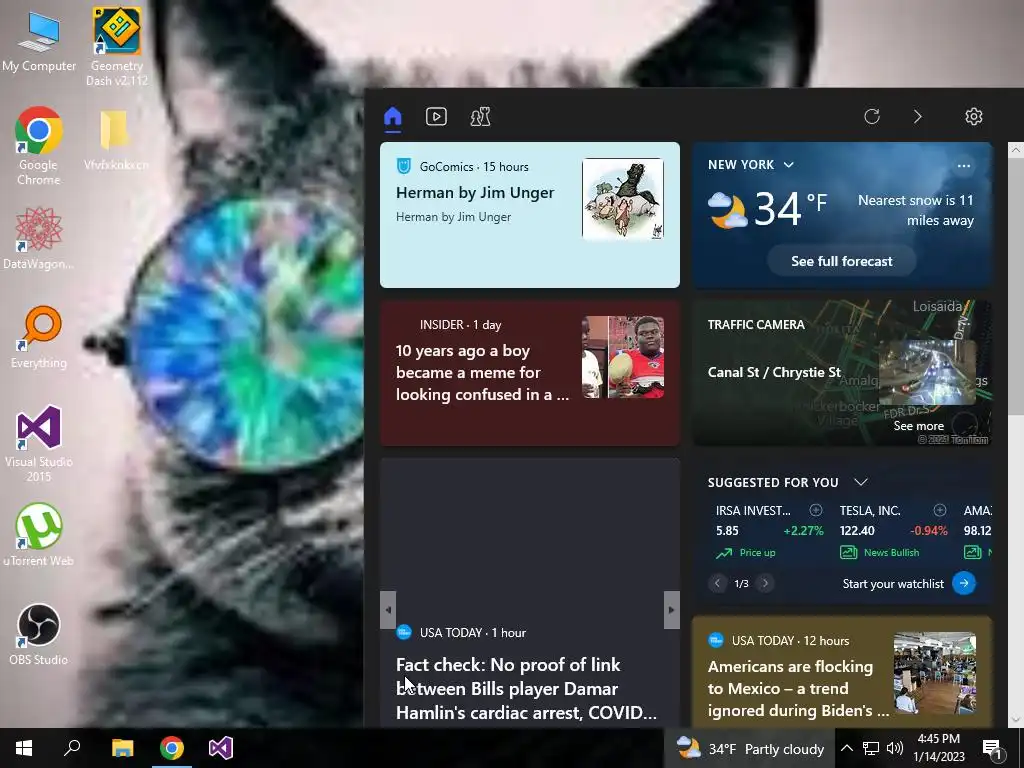Click the partly cloudy weather icon
Viewport: 1024px width, 768px height.
point(728,210)
